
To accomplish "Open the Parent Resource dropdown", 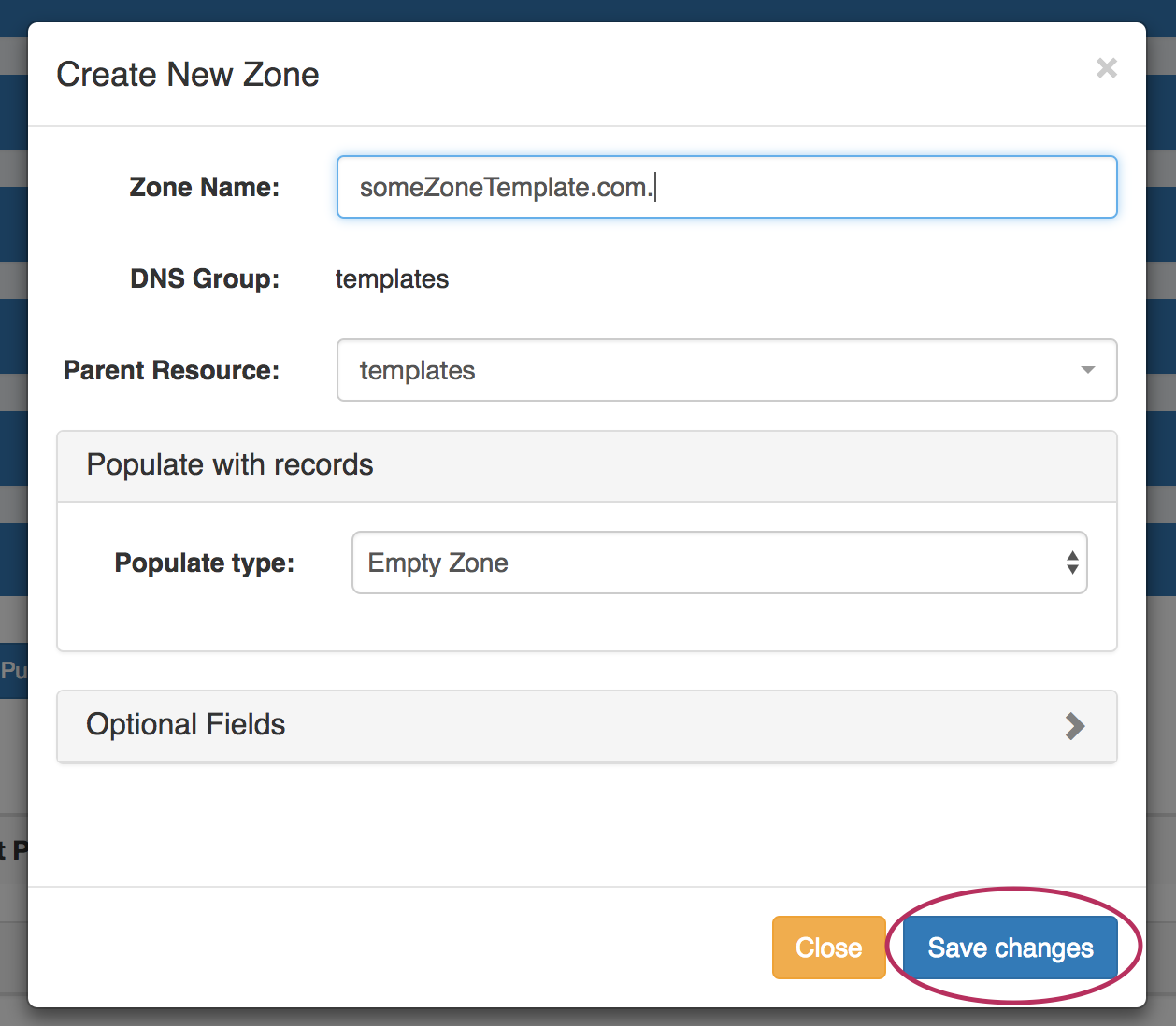I will [x=726, y=370].
